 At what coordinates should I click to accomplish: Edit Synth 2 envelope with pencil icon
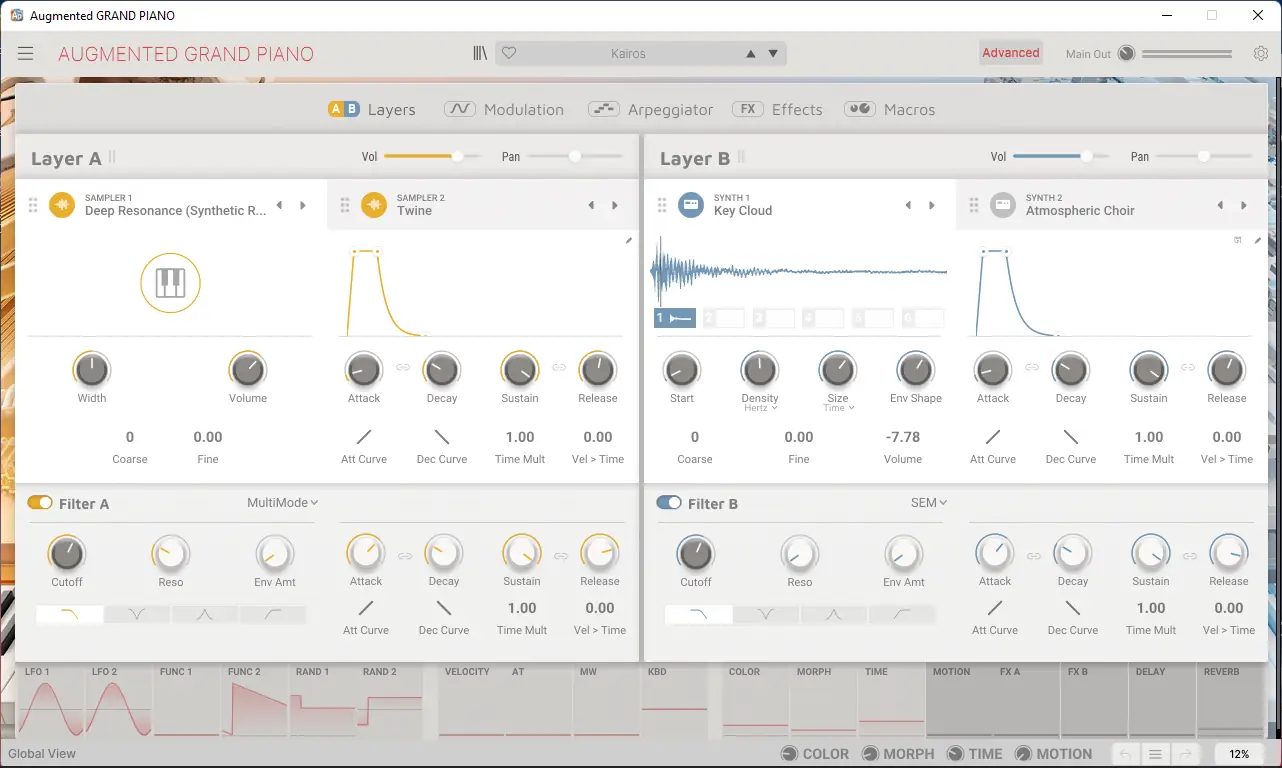[x=1258, y=240]
